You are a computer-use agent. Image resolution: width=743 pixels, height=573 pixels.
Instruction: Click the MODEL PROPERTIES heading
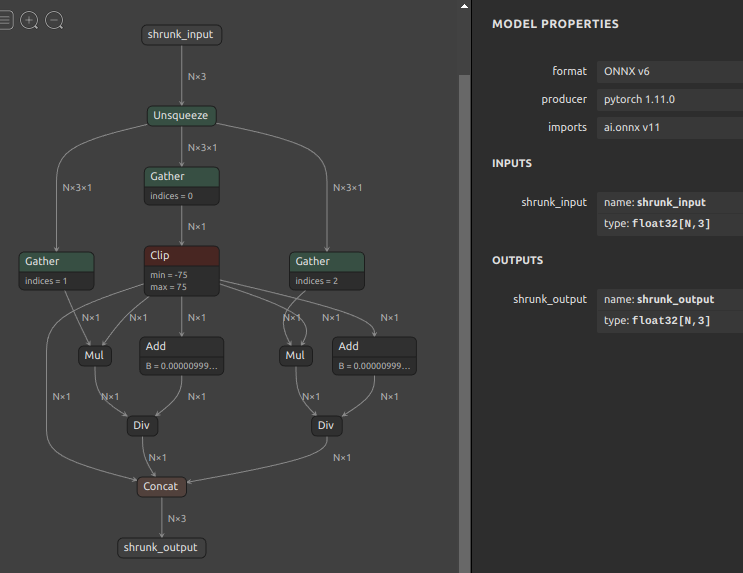pyautogui.click(x=555, y=24)
